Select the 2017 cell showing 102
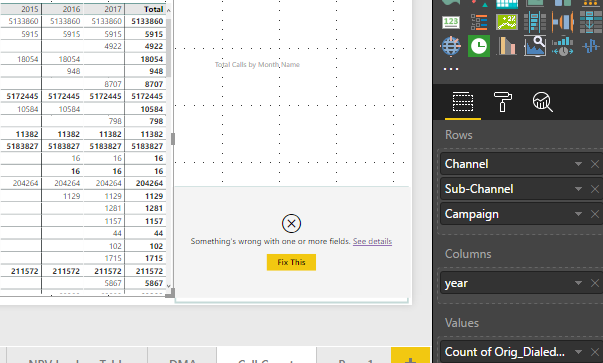 coord(115,246)
